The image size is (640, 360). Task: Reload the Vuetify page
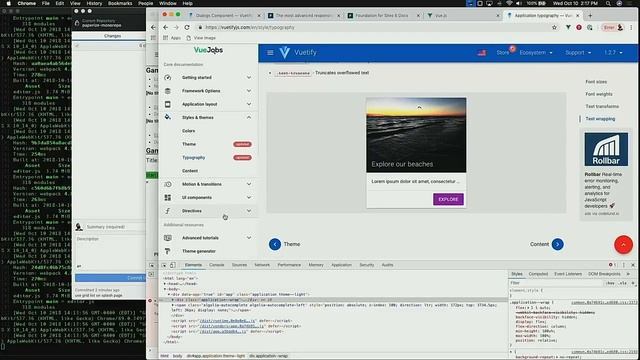(187, 27)
